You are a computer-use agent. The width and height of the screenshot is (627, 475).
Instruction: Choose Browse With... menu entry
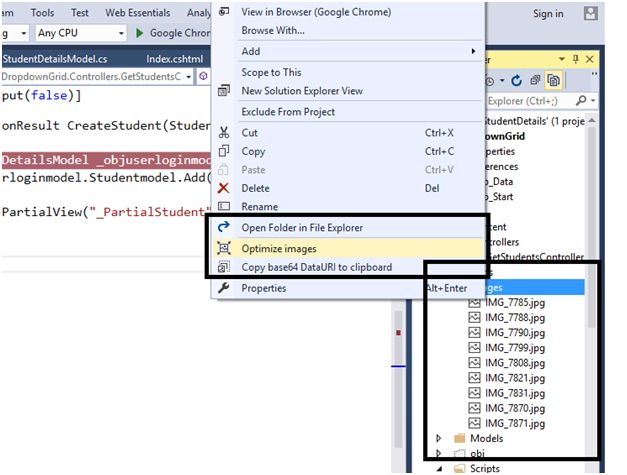pyautogui.click(x=273, y=30)
